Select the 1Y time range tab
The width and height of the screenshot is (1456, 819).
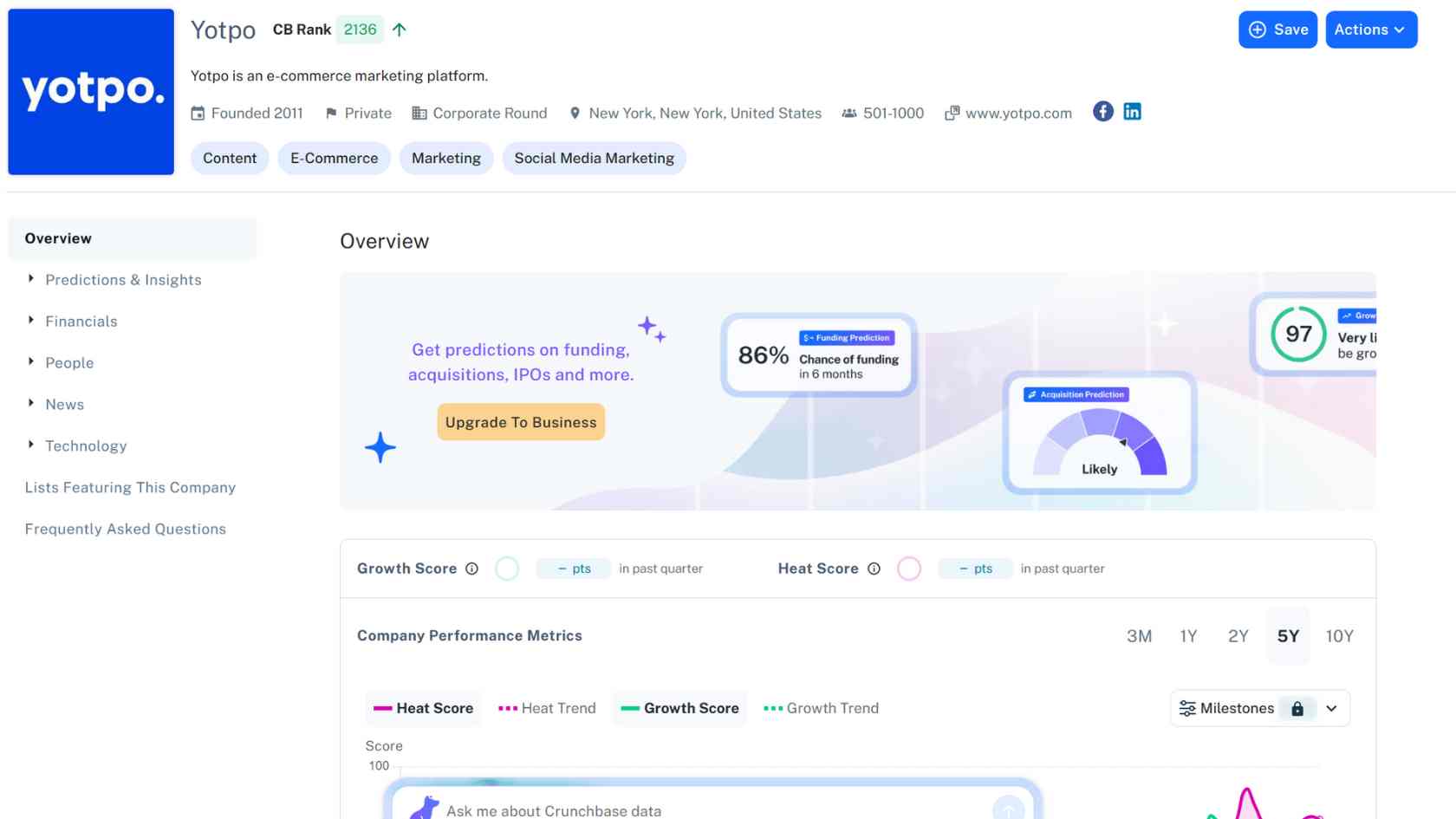coord(1188,636)
